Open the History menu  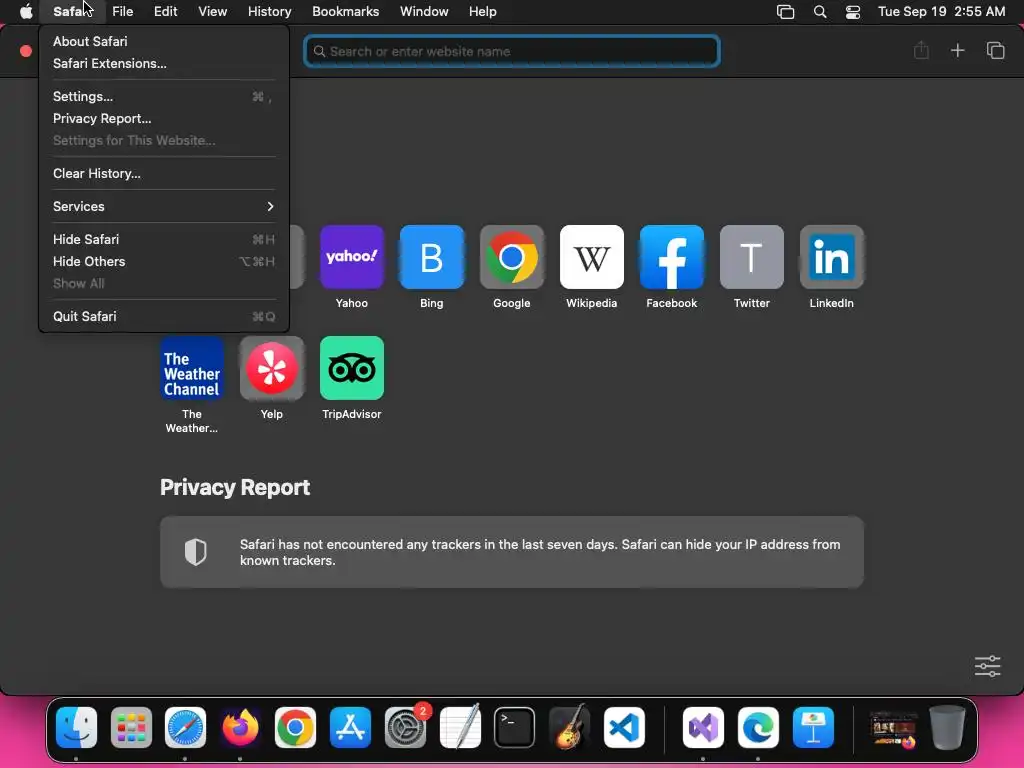pyautogui.click(x=269, y=12)
